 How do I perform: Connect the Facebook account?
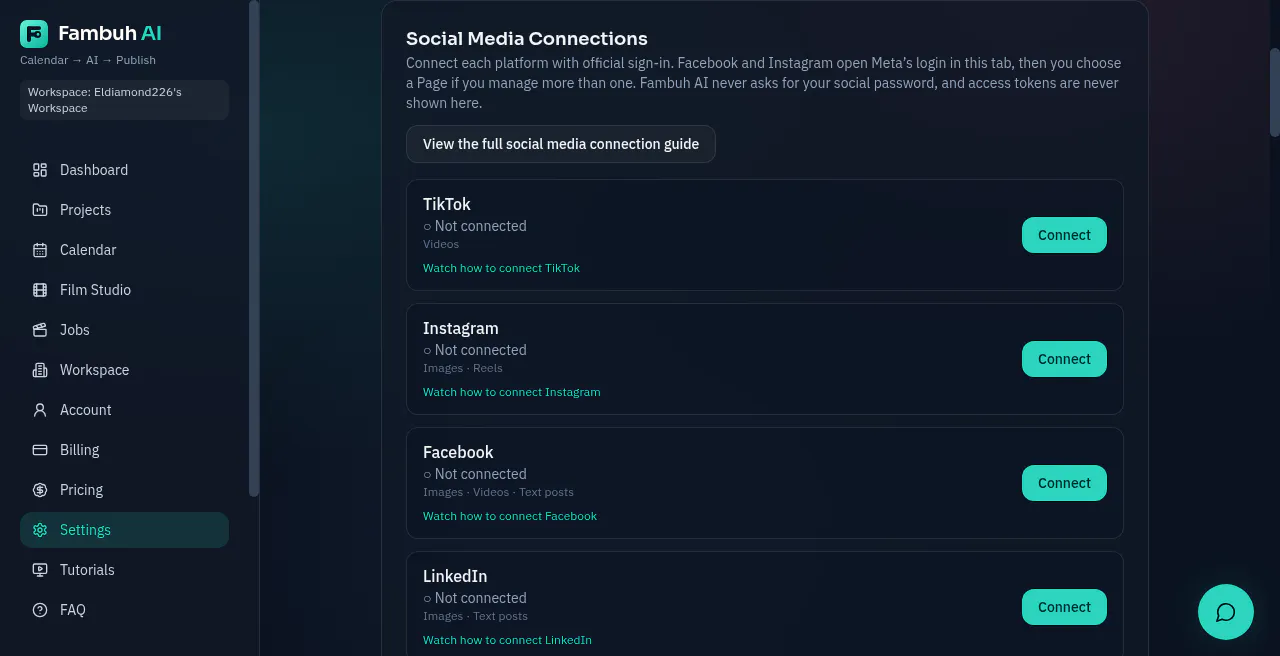[x=1064, y=483]
